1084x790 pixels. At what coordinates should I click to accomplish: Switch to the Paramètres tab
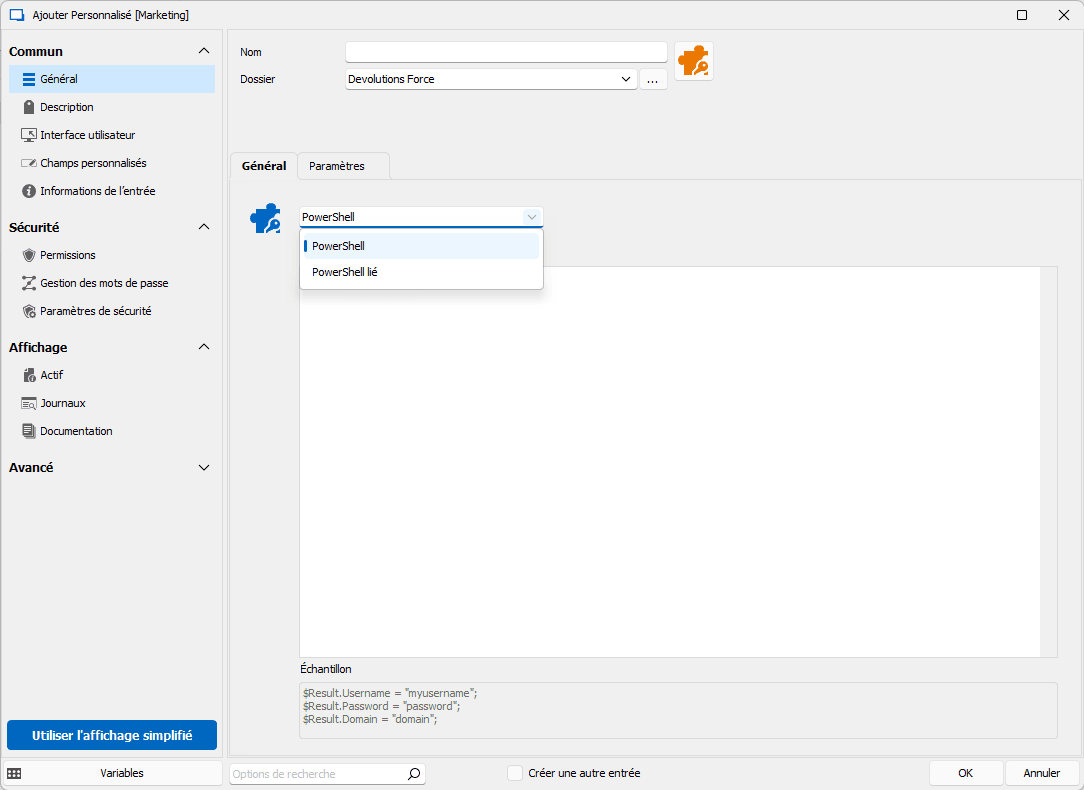[336, 166]
